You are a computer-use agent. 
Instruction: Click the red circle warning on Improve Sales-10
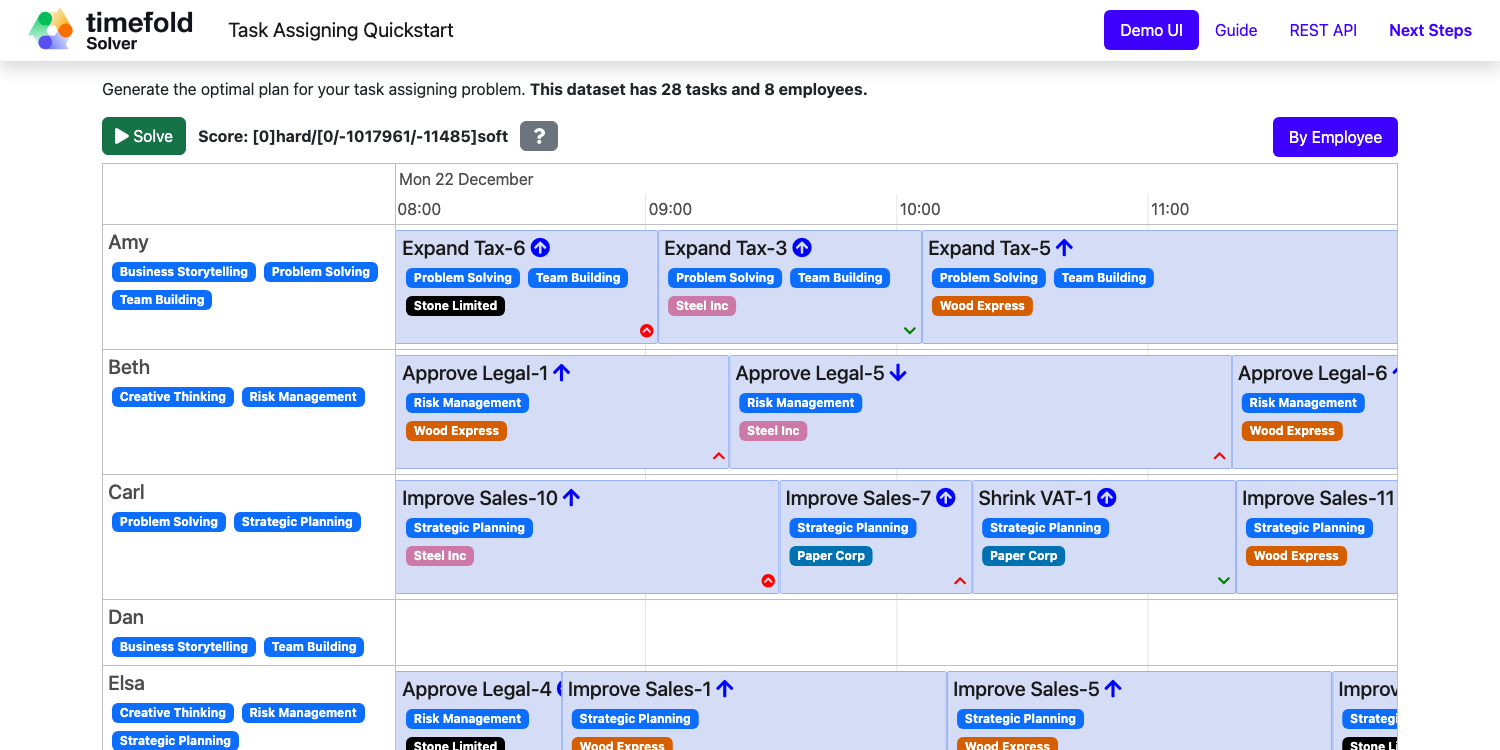(768, 580)
